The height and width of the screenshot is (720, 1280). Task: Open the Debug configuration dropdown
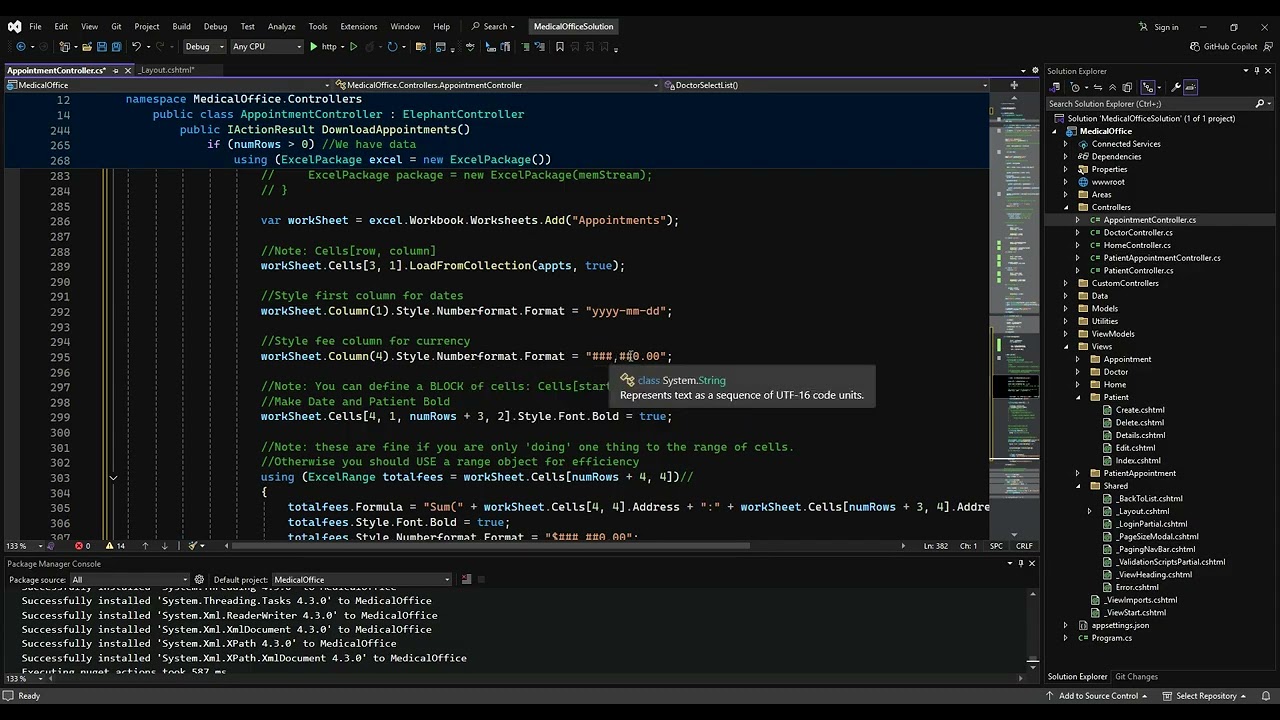tap(203, 47)
